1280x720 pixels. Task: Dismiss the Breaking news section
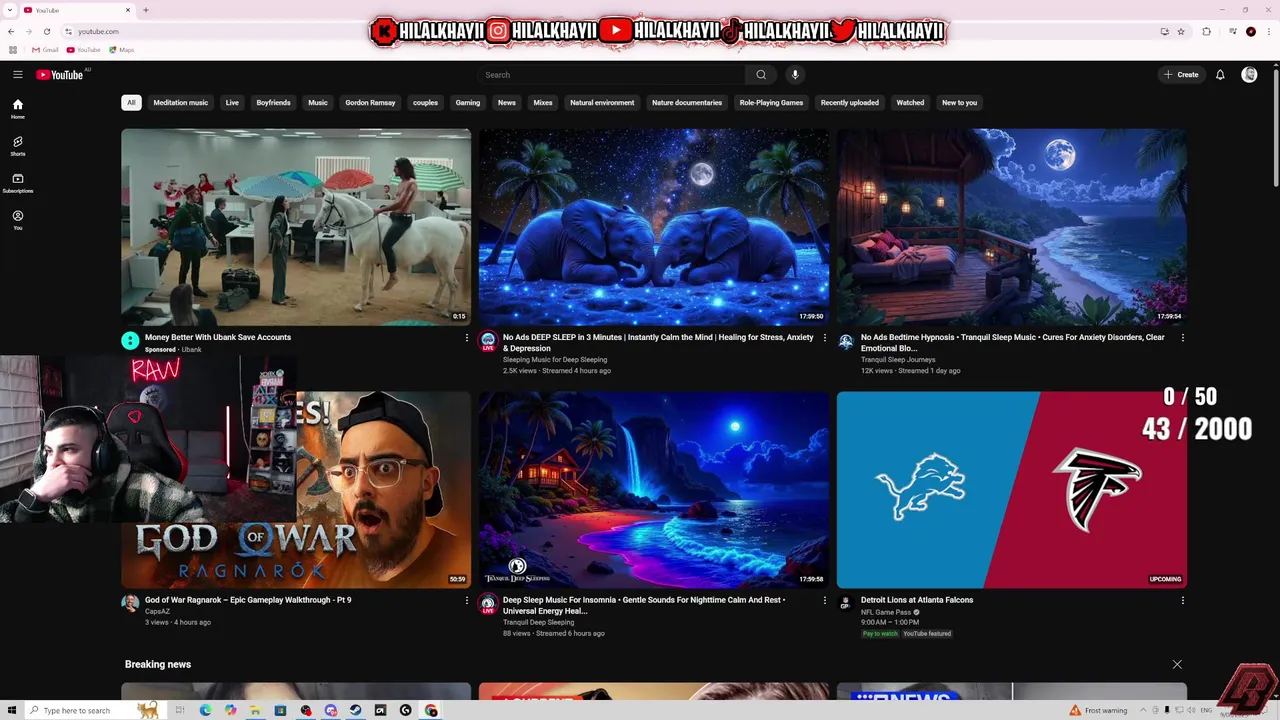[1177, 664]
